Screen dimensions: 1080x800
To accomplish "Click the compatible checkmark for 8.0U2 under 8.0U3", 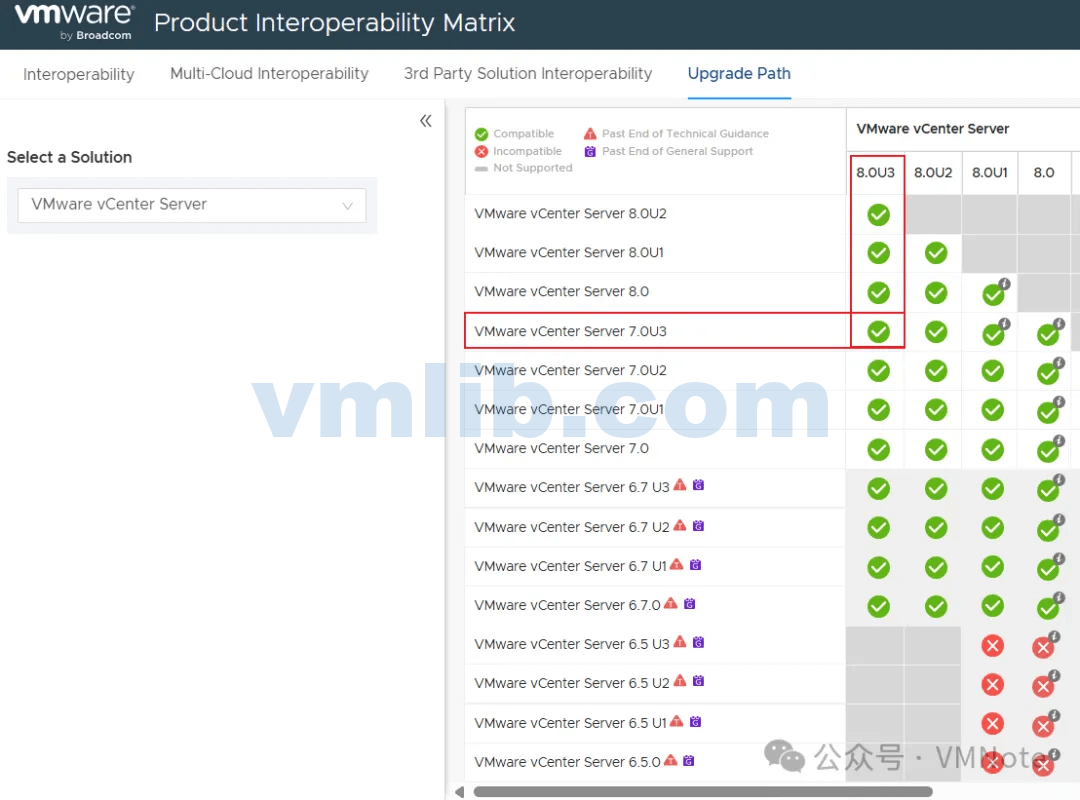I will (x=877, y=214).
